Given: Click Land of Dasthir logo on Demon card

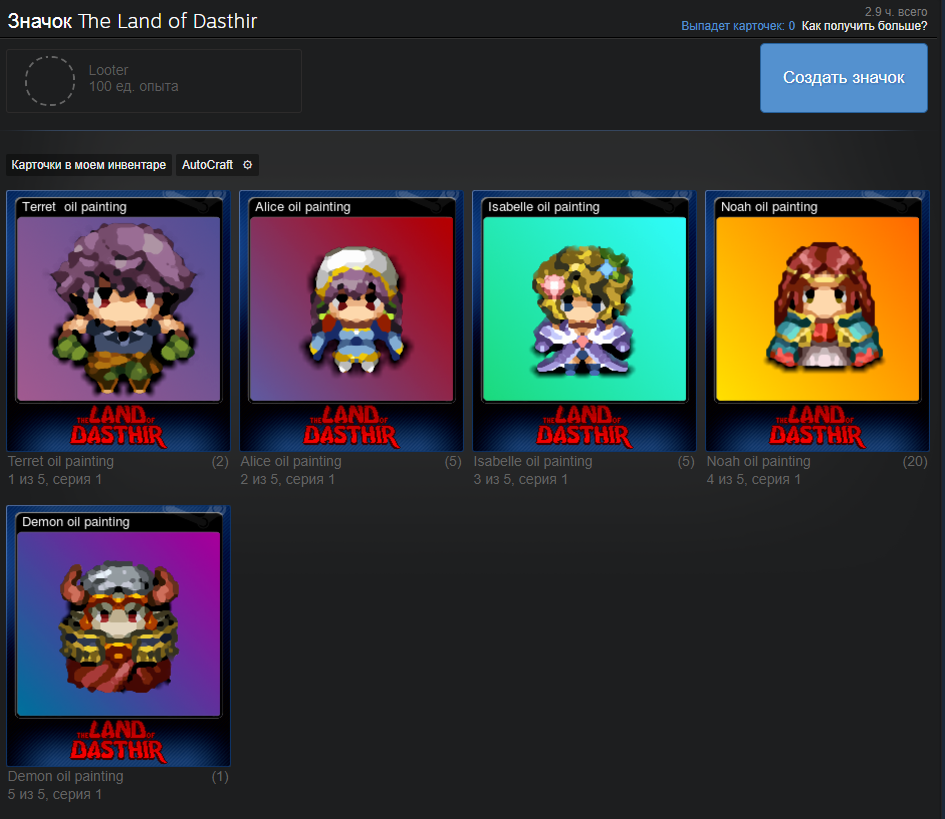Looking at the screenshot, I should [x=118, y=741].
